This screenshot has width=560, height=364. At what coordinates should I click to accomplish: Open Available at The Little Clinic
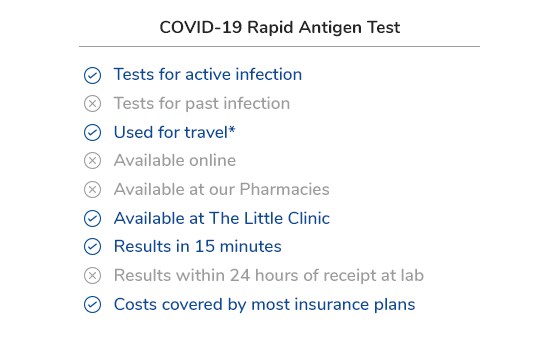point(222,218)
